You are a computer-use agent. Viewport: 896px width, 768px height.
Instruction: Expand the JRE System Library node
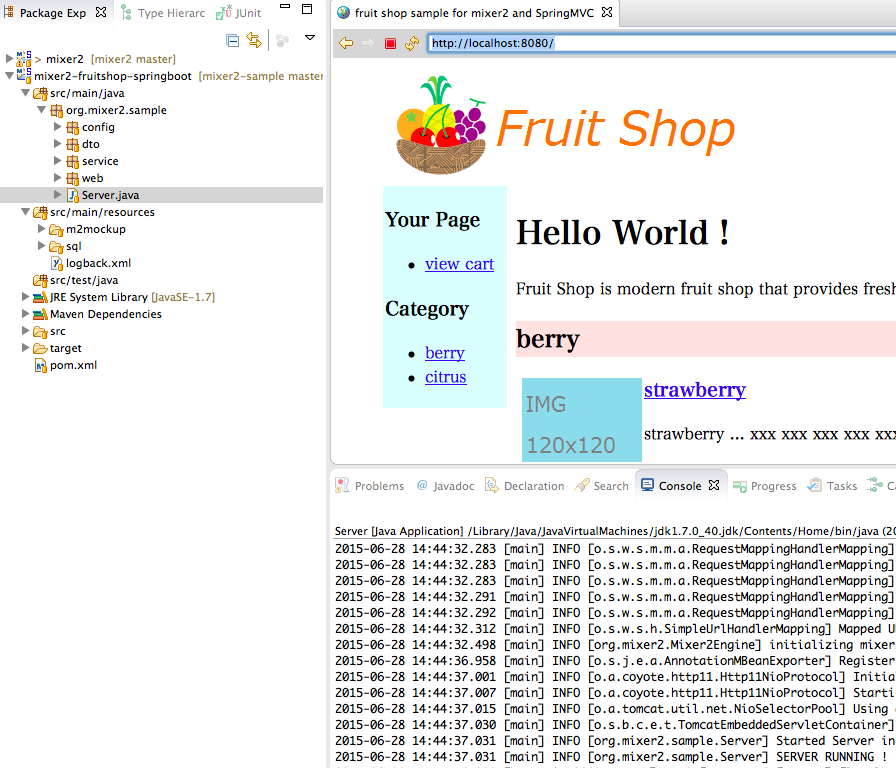25,297
